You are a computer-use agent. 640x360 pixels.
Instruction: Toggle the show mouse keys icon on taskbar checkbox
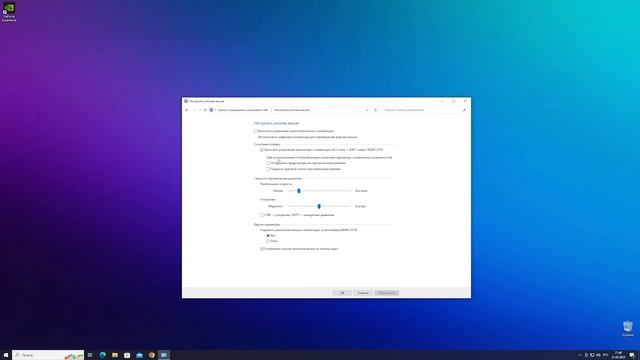click(x=262, y=249)
